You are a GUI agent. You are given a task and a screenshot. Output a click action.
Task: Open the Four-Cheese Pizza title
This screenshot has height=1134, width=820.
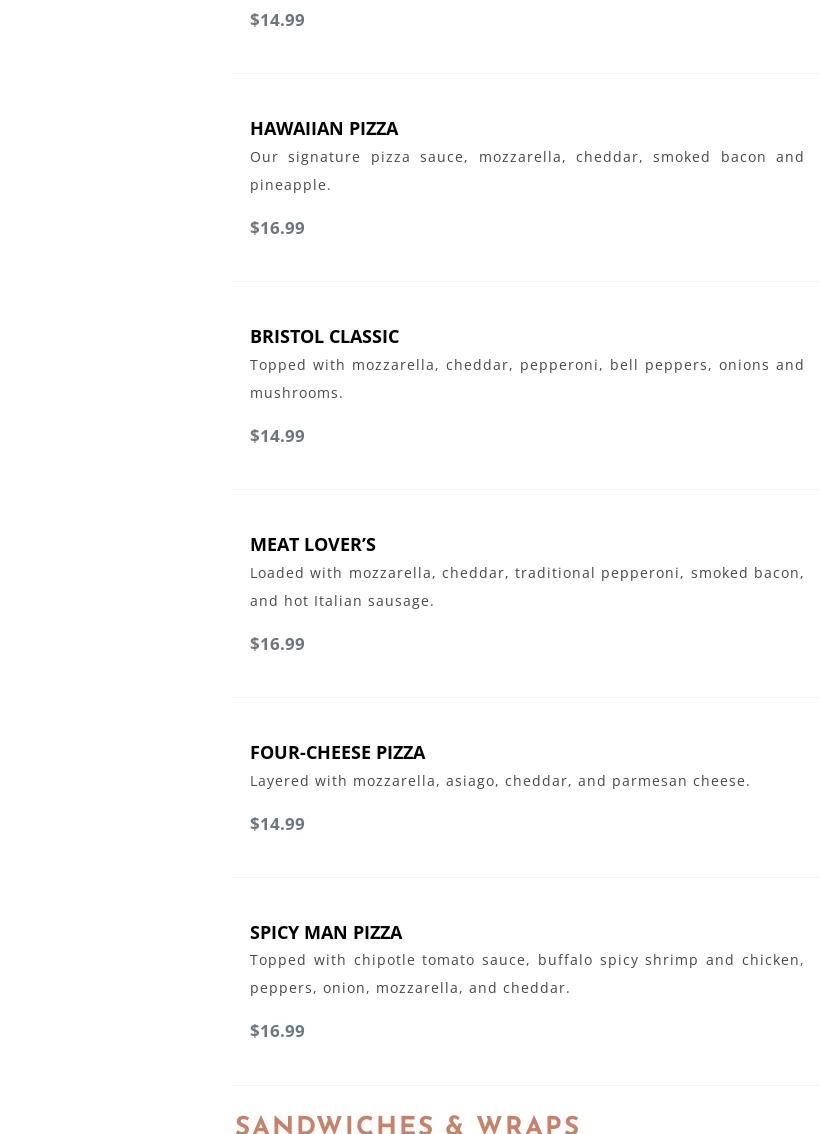coord(337,752)
